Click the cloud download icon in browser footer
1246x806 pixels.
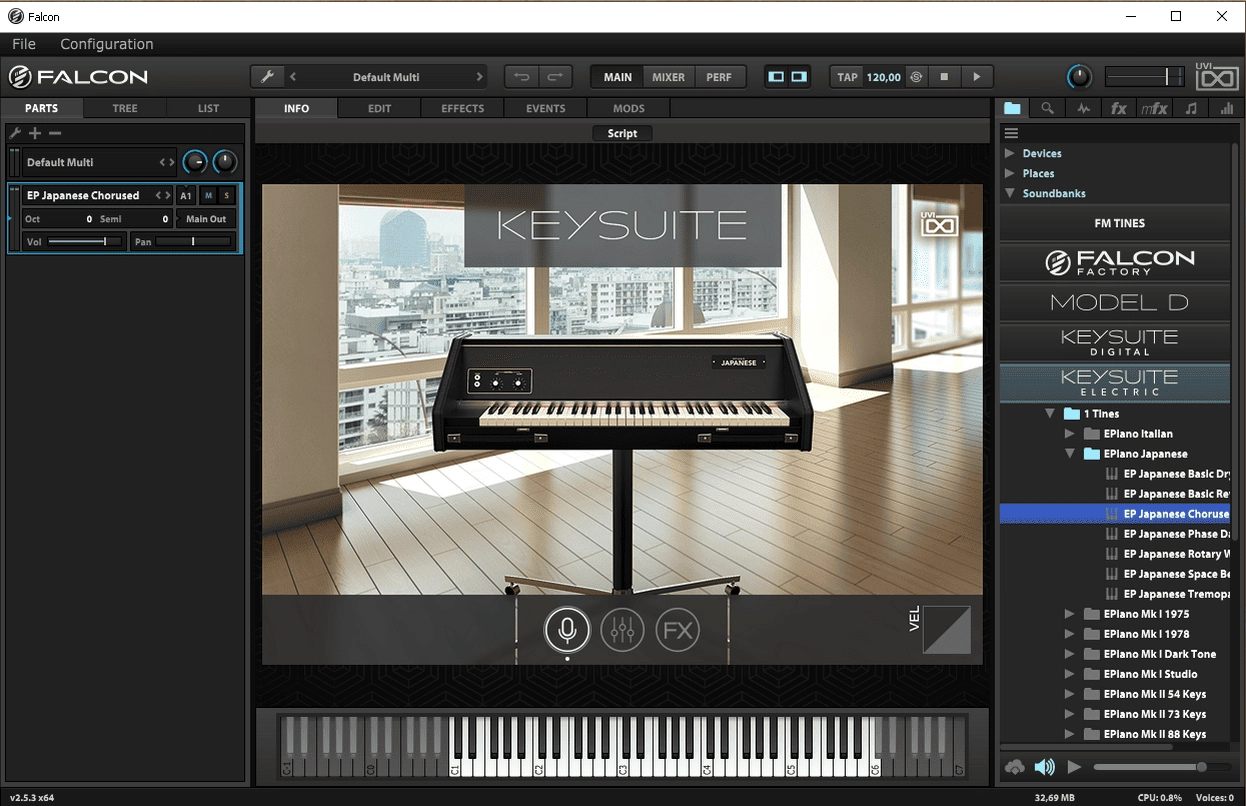pyautogui.click(x=1015, y=767)
